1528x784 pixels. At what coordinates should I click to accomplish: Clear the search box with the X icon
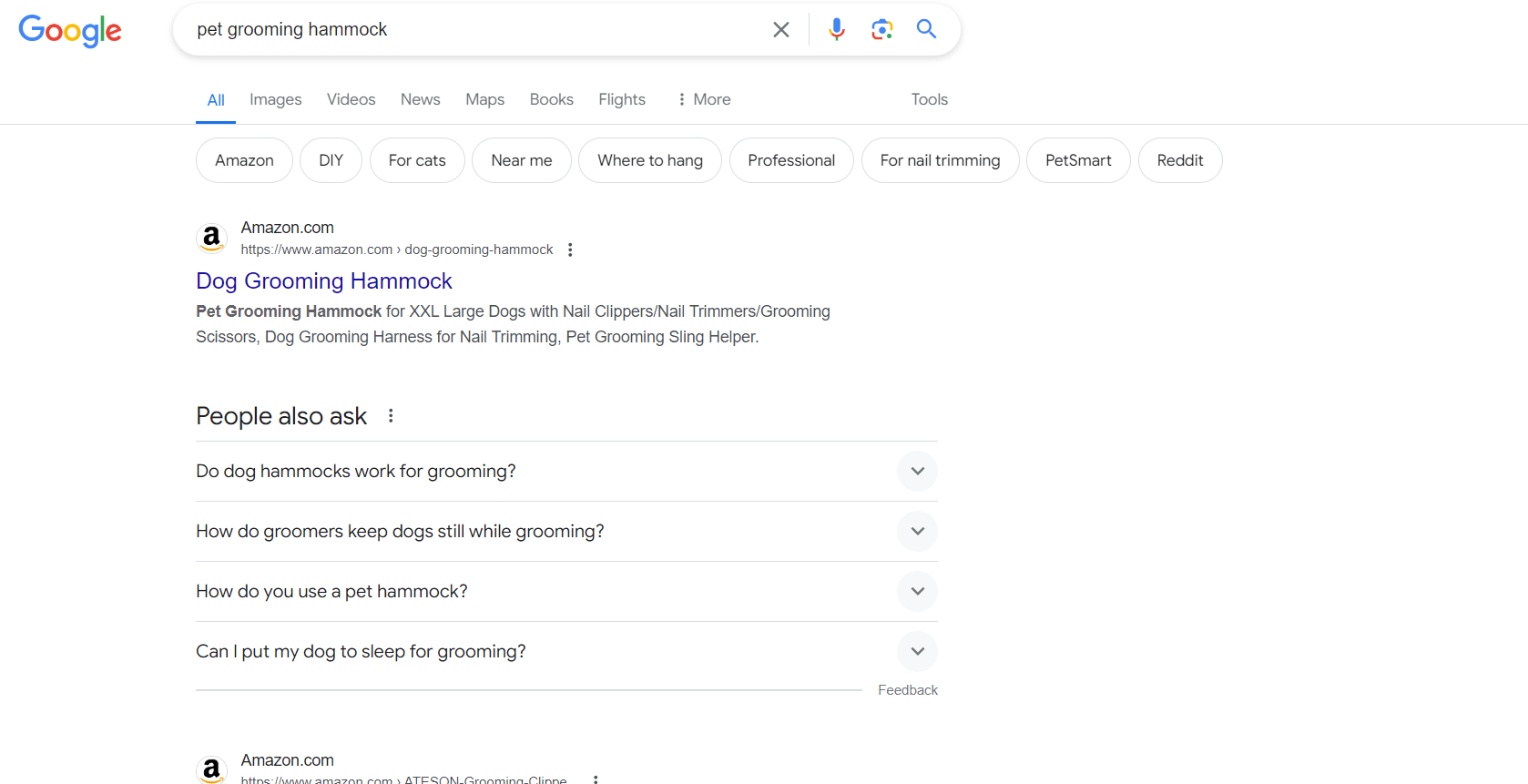[x=781, y=30]
